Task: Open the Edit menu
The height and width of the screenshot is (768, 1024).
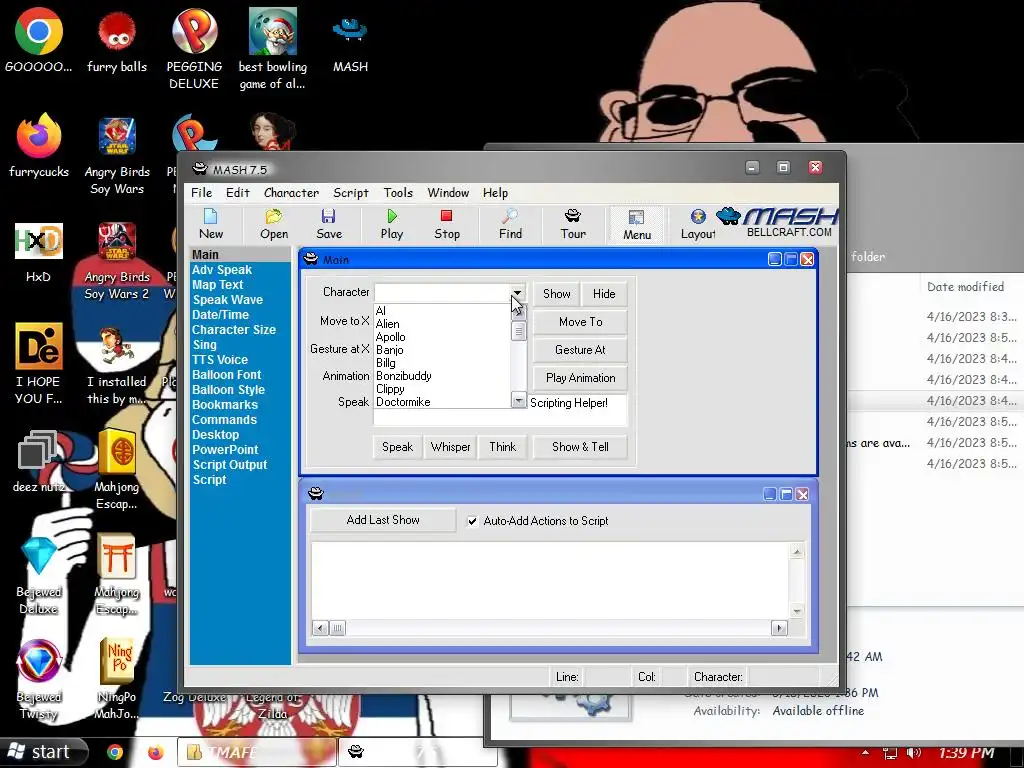Action: pyautogui.click(x=238, y=193)
